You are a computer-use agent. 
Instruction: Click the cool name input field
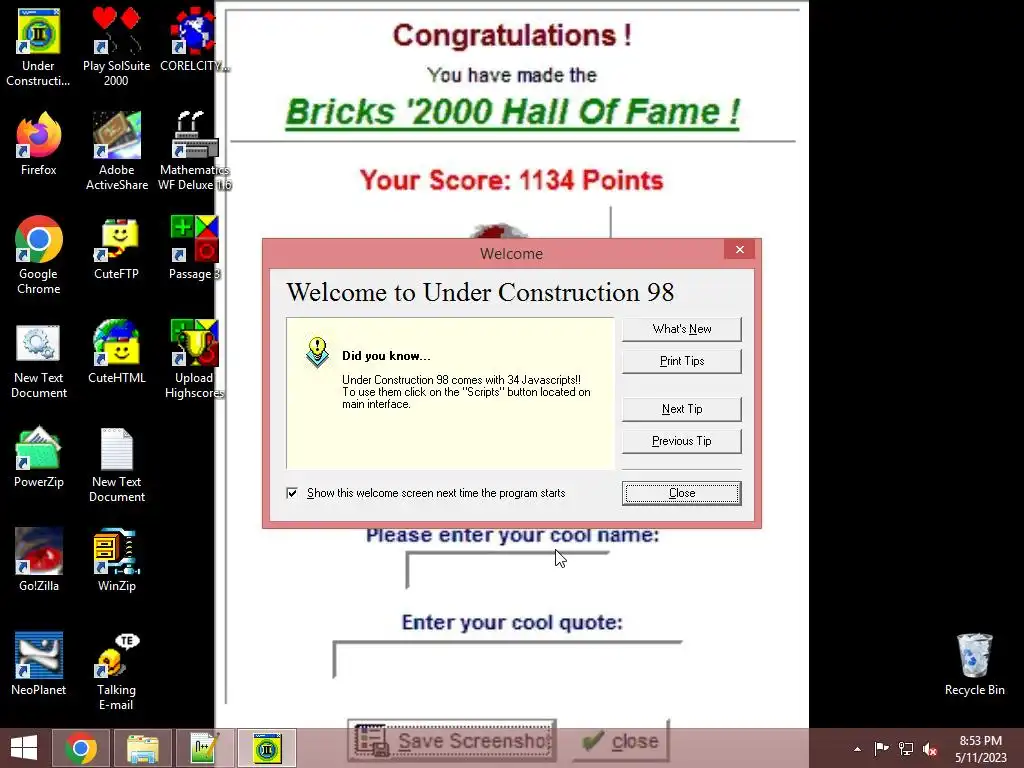coord(507,570)
